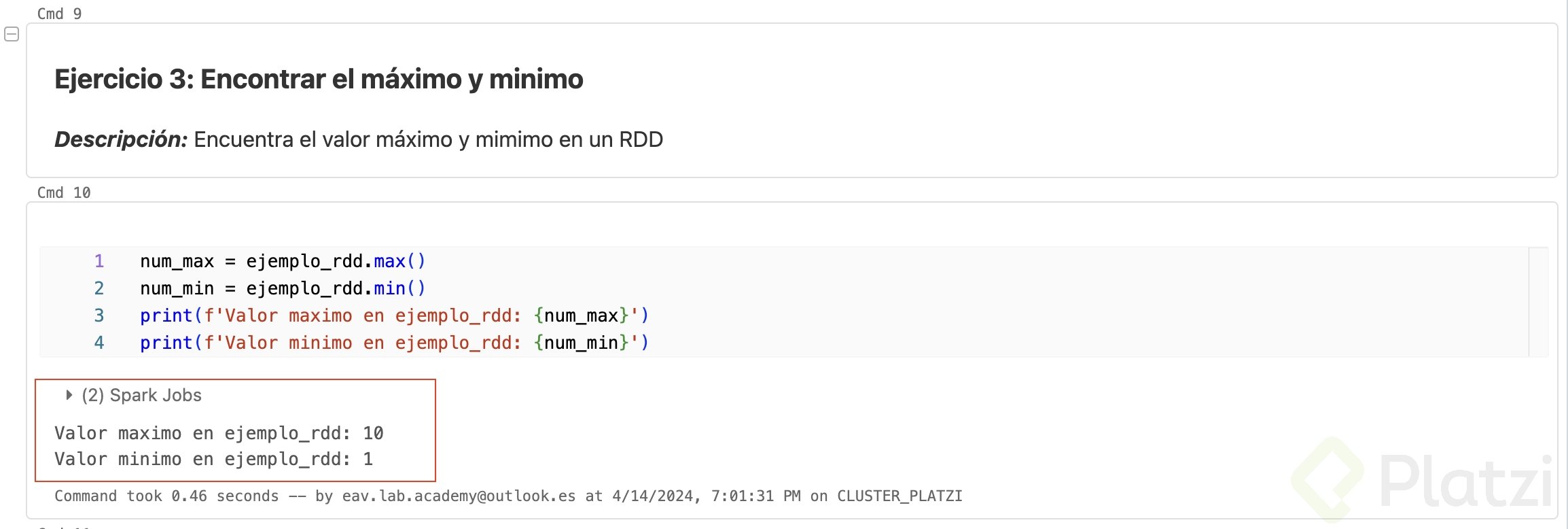1568x529 pixels.
Task: Click the print 'Valor minimo' code line
Action: click(394, 343)
